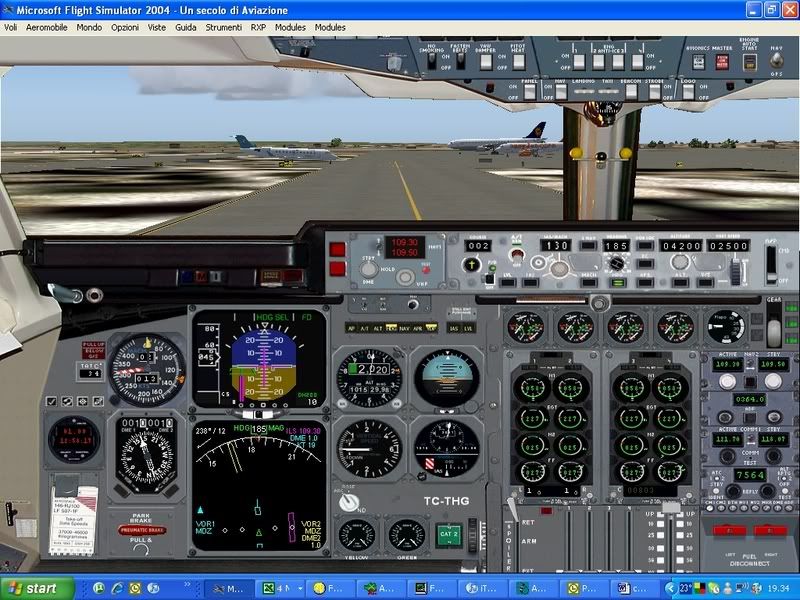Open the Opzioni menu
Image resolution: width=800 pixels, height=600 pixels.
pyautogui.click(x=125, y=28)
